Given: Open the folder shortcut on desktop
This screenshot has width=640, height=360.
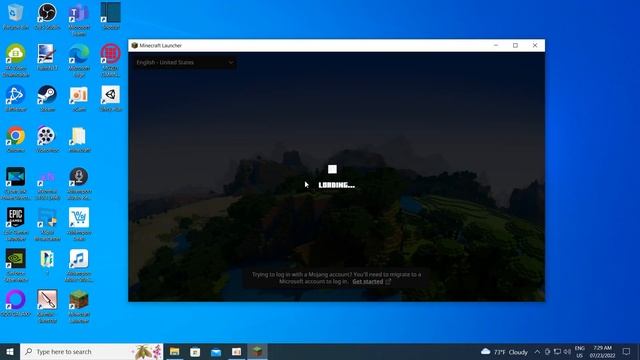Looking at the screenshot, I should coord(79,136).
